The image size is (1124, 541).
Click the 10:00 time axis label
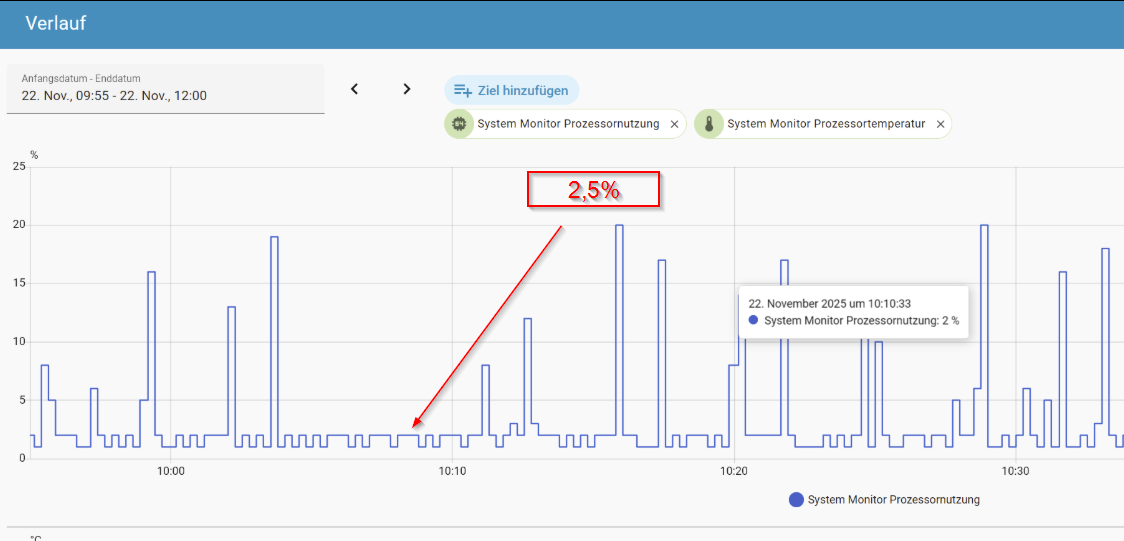[x=171, y=471]
